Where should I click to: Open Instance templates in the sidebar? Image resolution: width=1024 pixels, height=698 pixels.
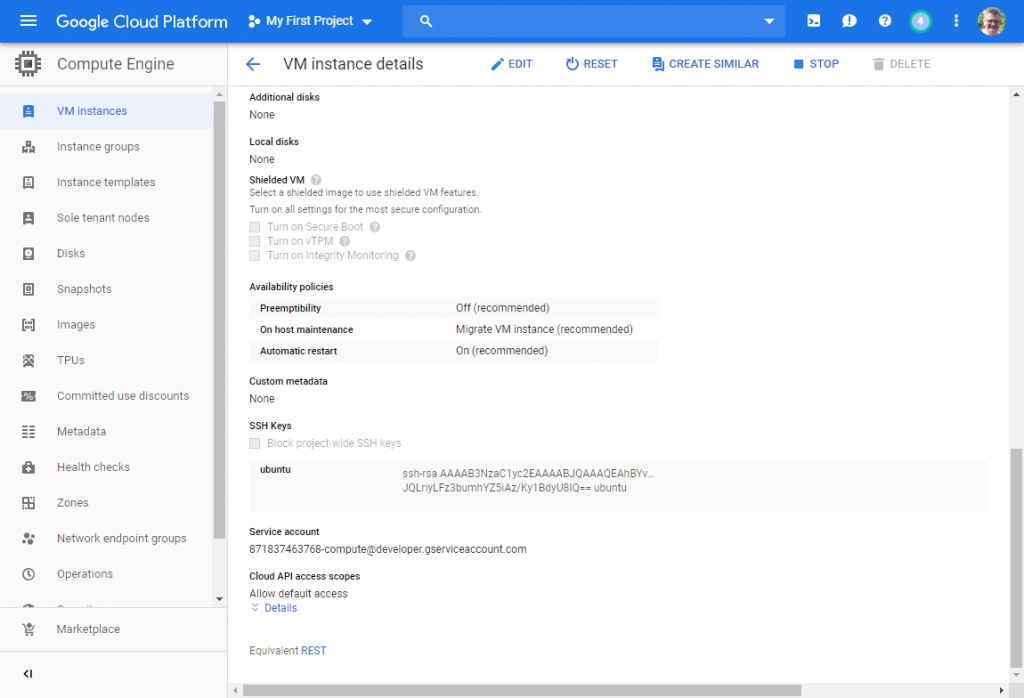pyautogui.click(x=106, y=182)
